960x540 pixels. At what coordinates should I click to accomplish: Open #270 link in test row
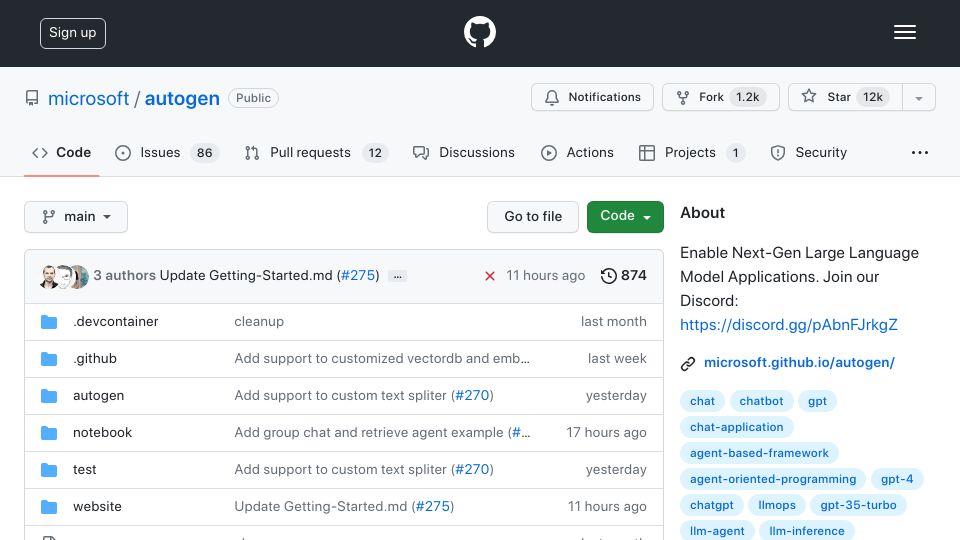point(472,470)
